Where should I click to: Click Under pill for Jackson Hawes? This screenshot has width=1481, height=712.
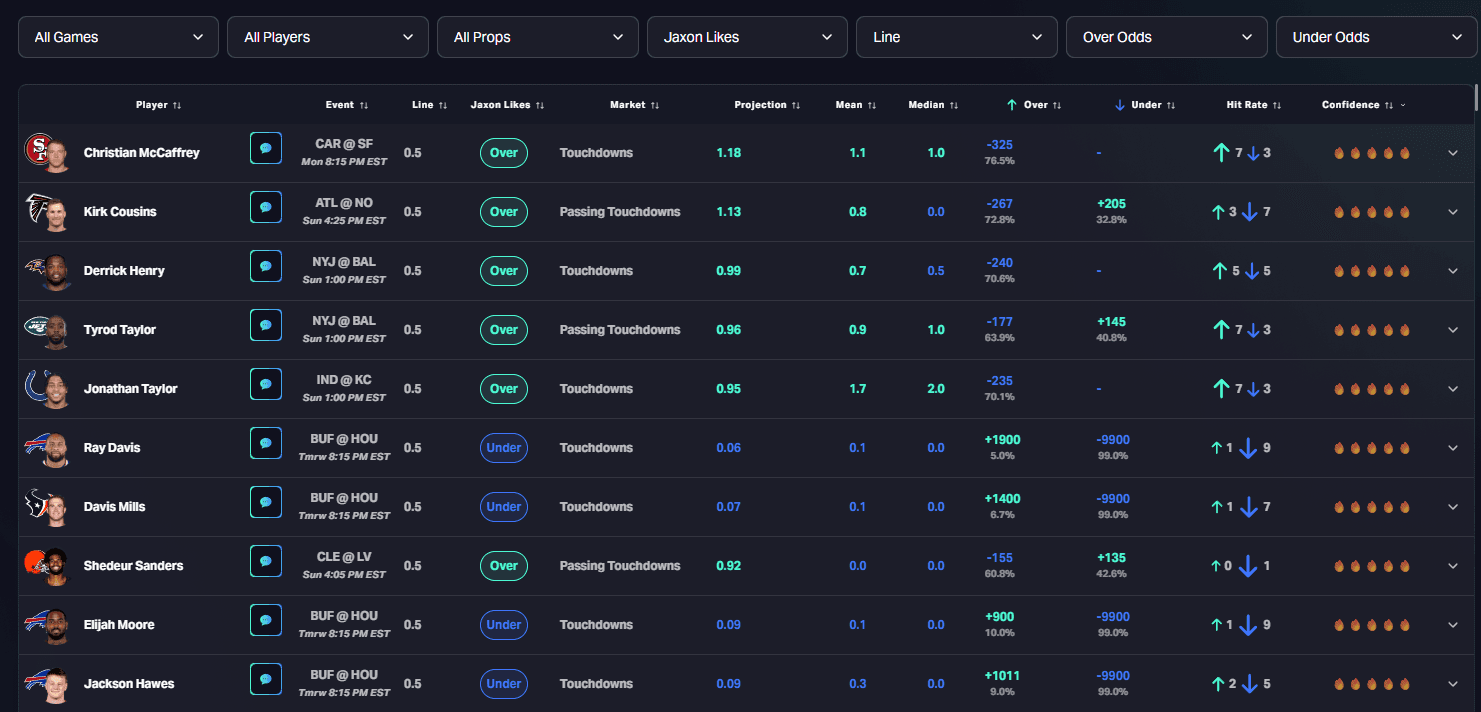pos(504,684)
